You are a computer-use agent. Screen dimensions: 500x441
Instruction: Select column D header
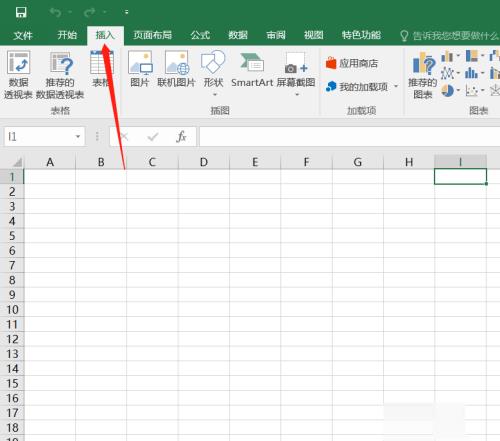click(204, 162)
